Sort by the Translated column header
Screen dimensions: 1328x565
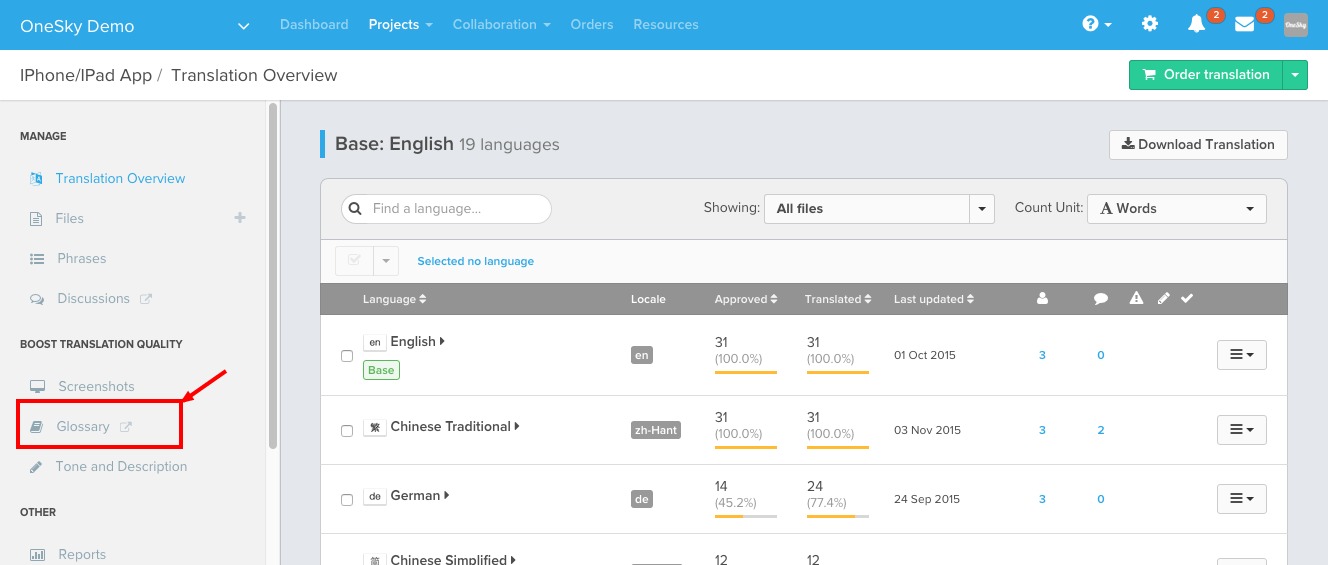(x=838, y=299)
